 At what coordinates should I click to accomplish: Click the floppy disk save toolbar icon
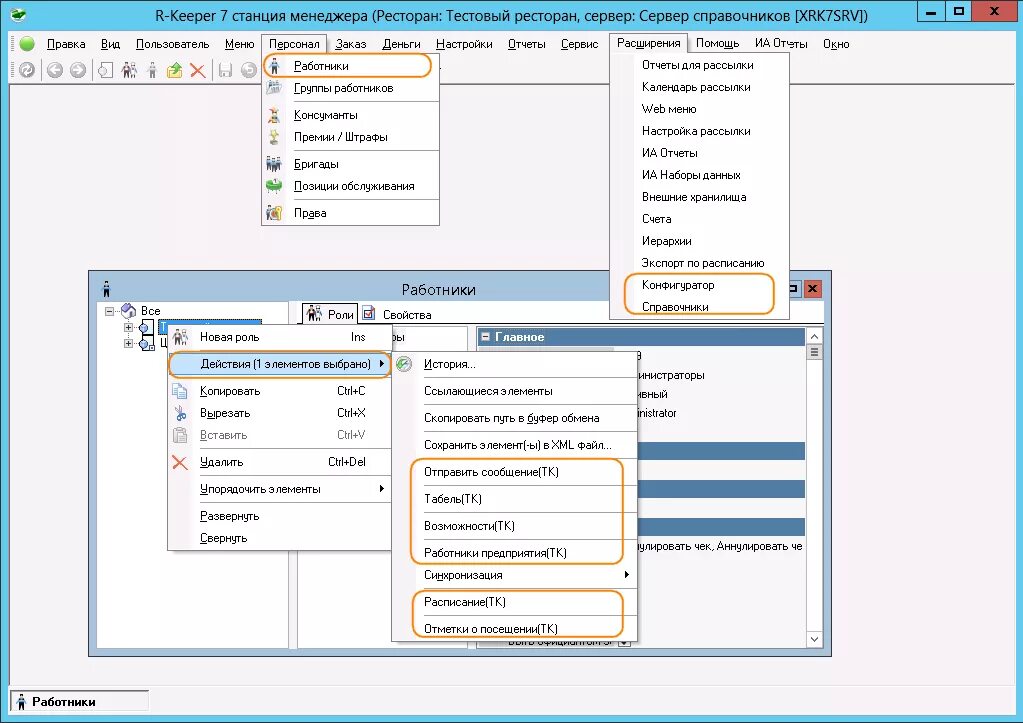pos(225,70)
